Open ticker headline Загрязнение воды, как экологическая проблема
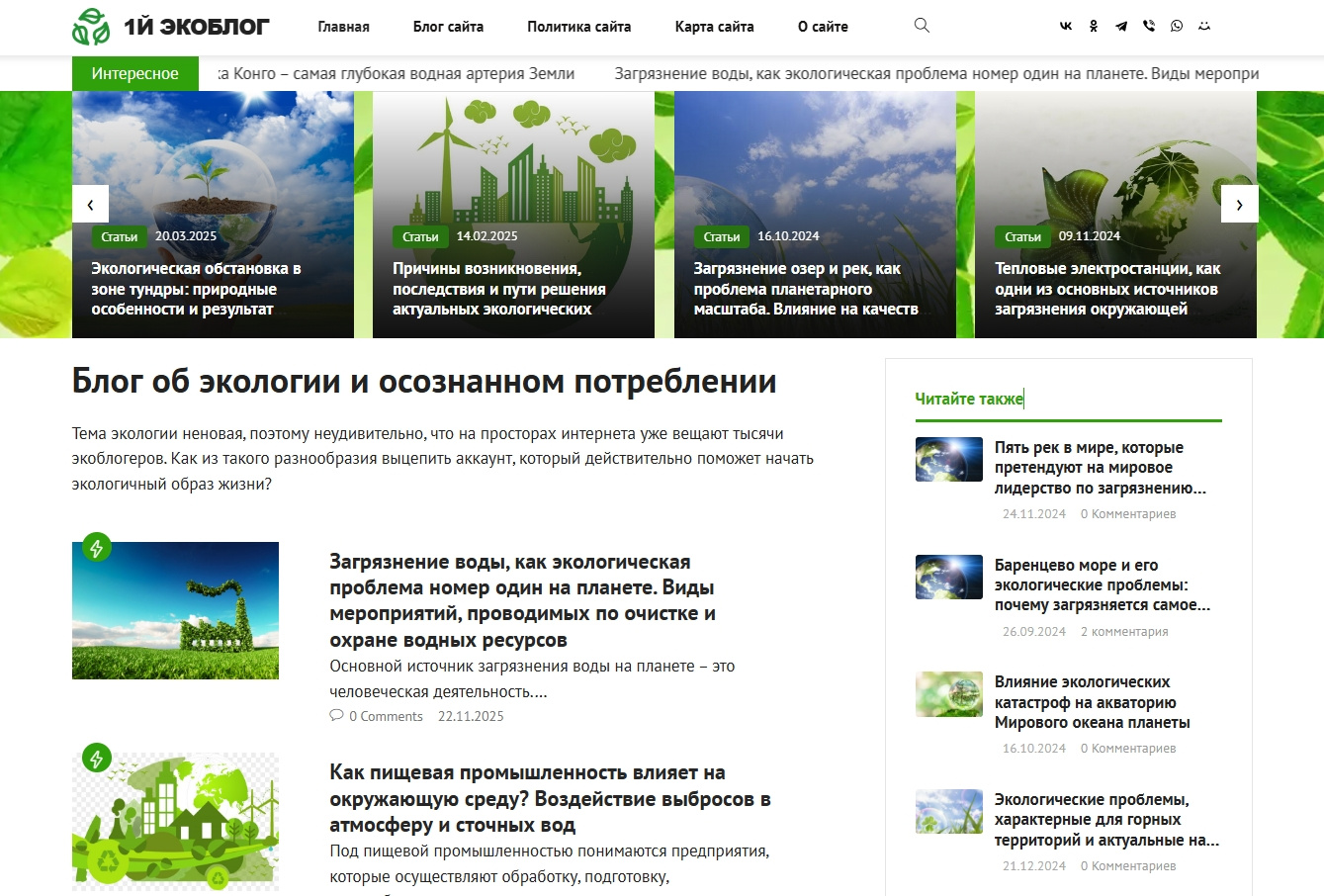1324x896 pixels. pos(936,73)
